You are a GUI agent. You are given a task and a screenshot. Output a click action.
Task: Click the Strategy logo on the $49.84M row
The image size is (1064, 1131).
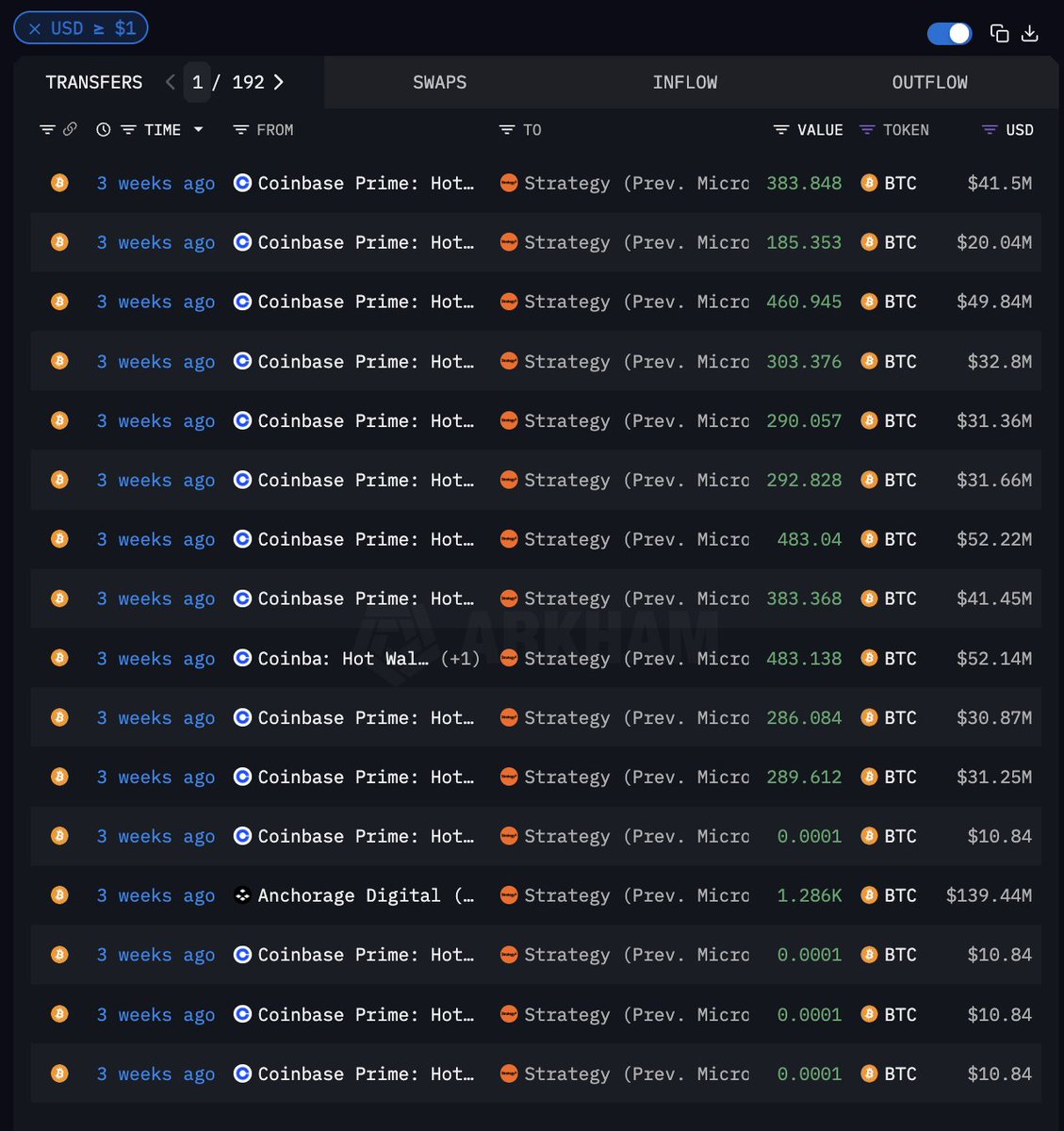pyautogui.click(x=509, y=302)
